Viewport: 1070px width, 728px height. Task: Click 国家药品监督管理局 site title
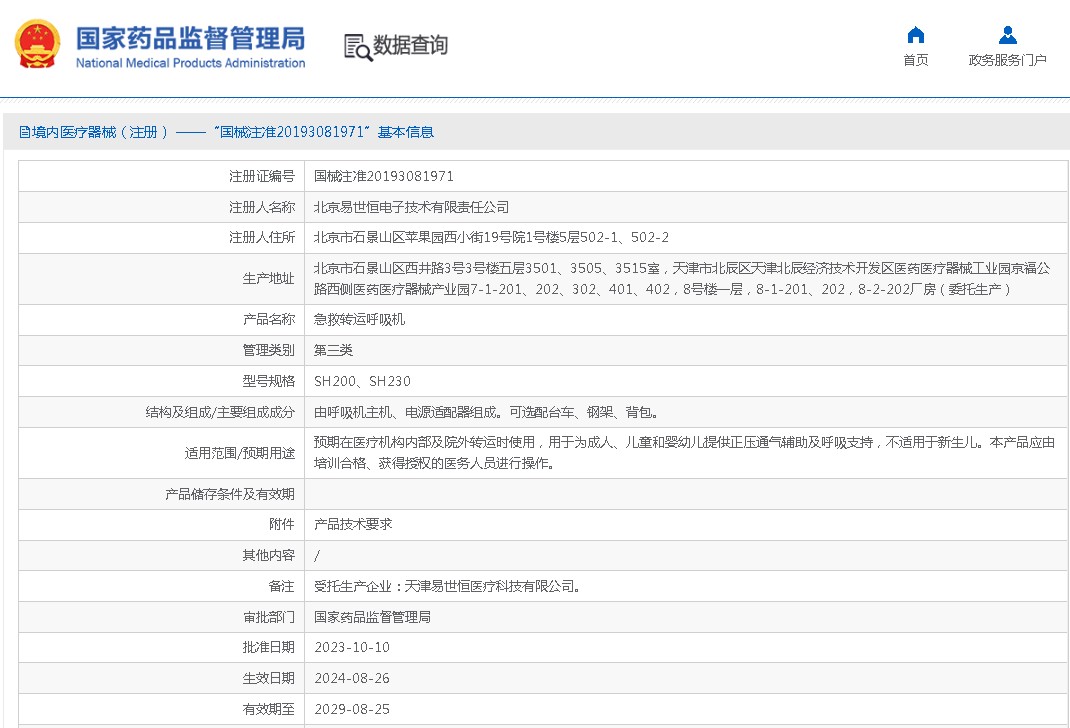pyautogui.click(x=190, y=38)
